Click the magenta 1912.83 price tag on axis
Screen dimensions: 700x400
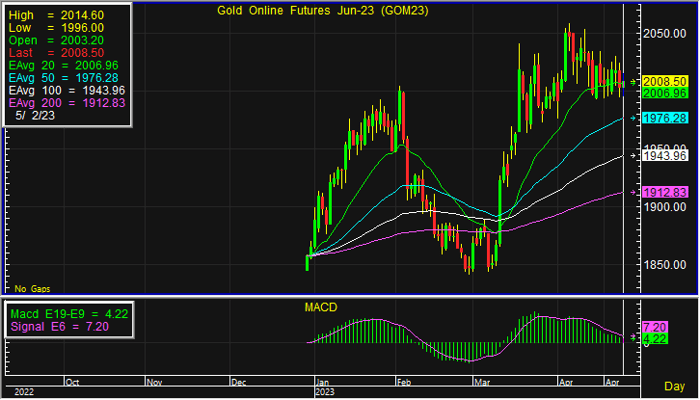pyautogui.click(x=661, y=192)
